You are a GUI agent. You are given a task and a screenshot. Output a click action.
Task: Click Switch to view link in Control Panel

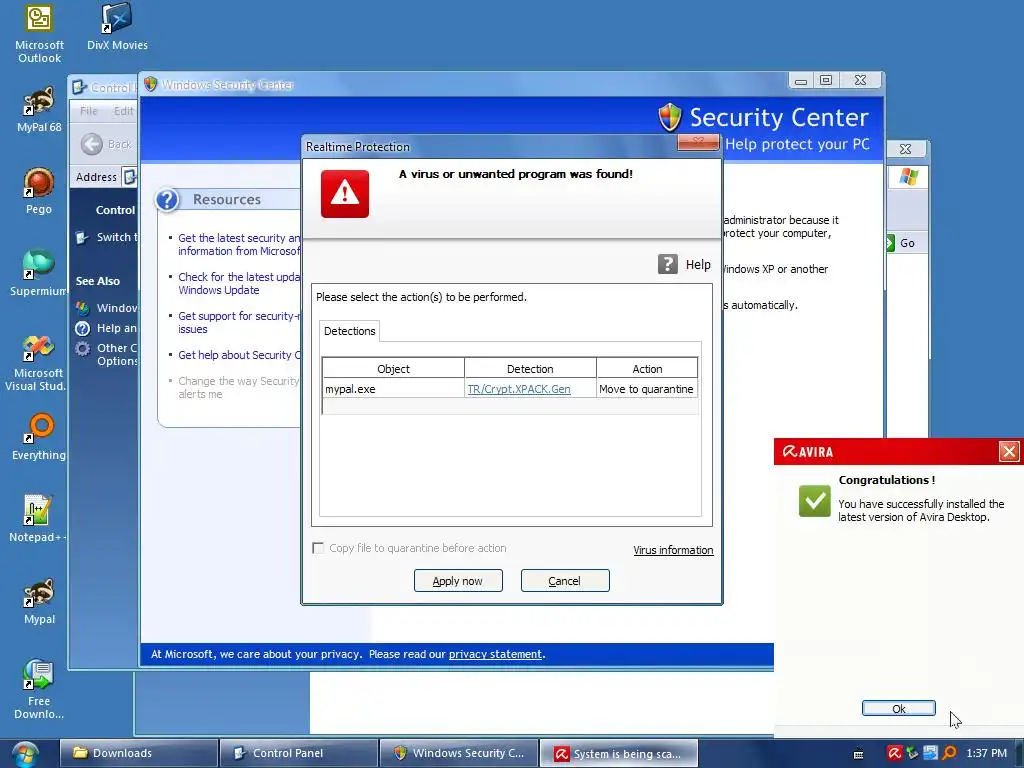point(117,237)
